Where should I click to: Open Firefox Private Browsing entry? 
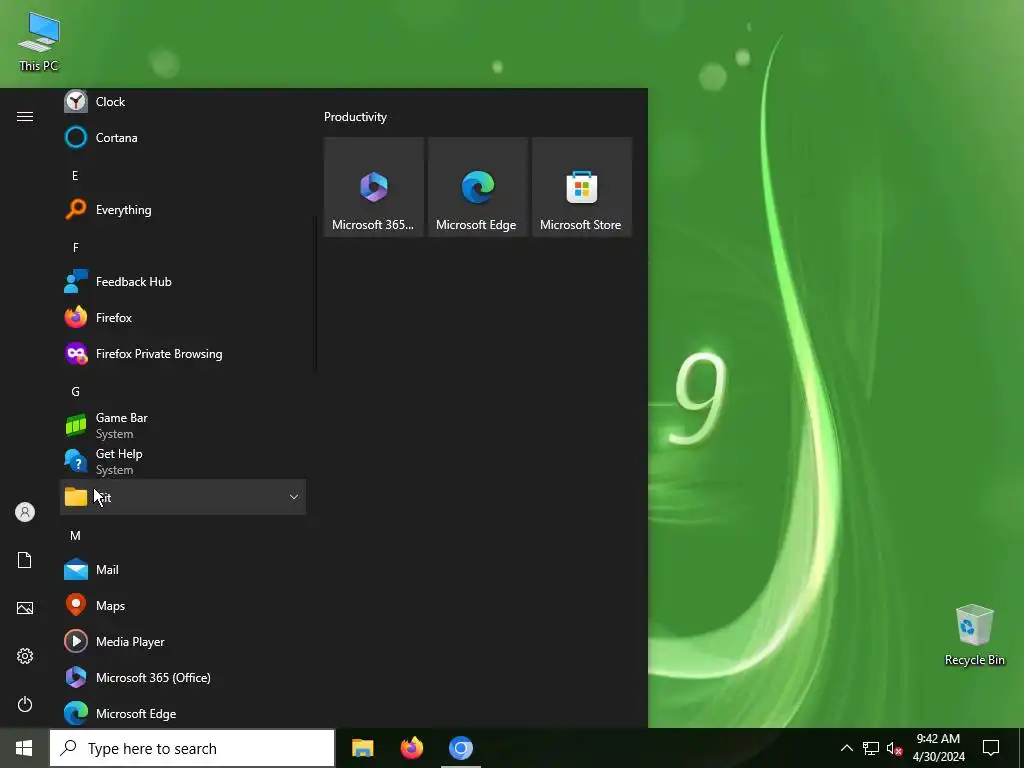(183, 353)
